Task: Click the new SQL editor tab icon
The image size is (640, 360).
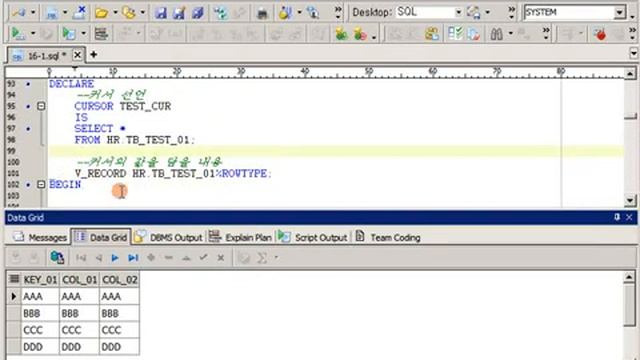Action: tap(52, 13)
